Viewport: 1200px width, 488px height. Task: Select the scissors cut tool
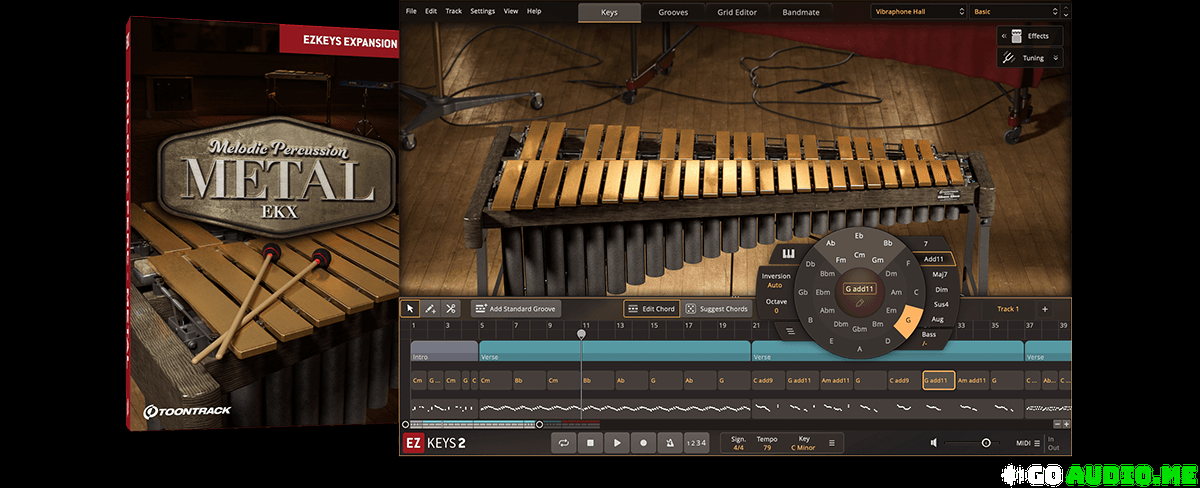451,309
